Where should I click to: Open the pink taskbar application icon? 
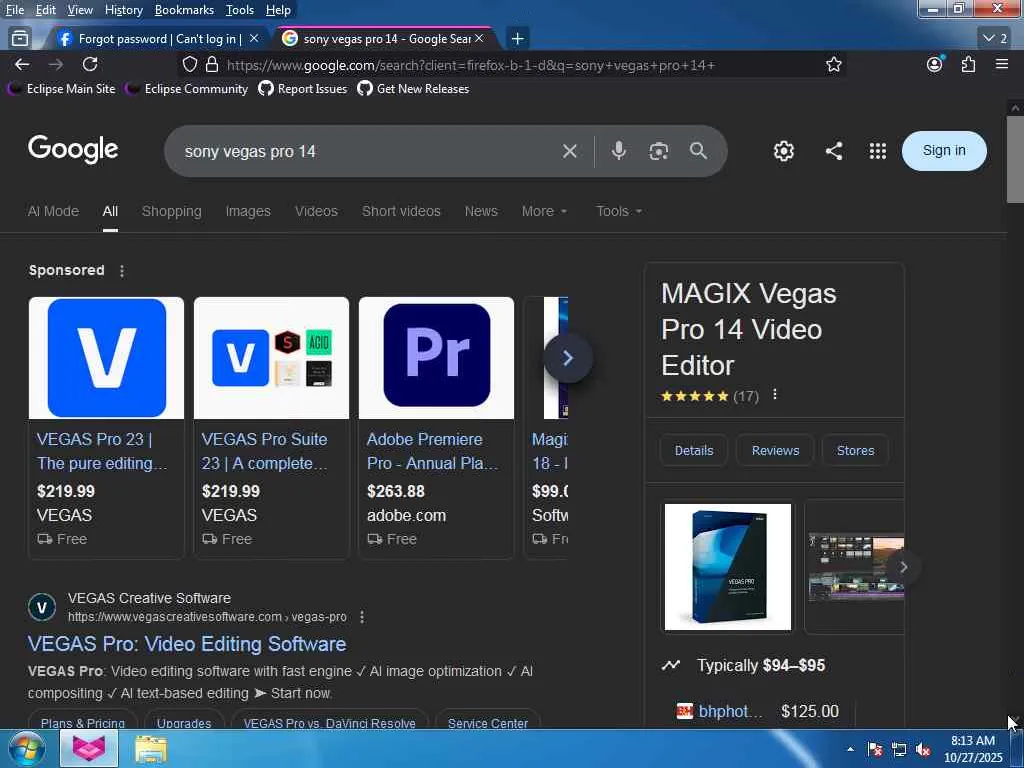[x=89, y=748]
